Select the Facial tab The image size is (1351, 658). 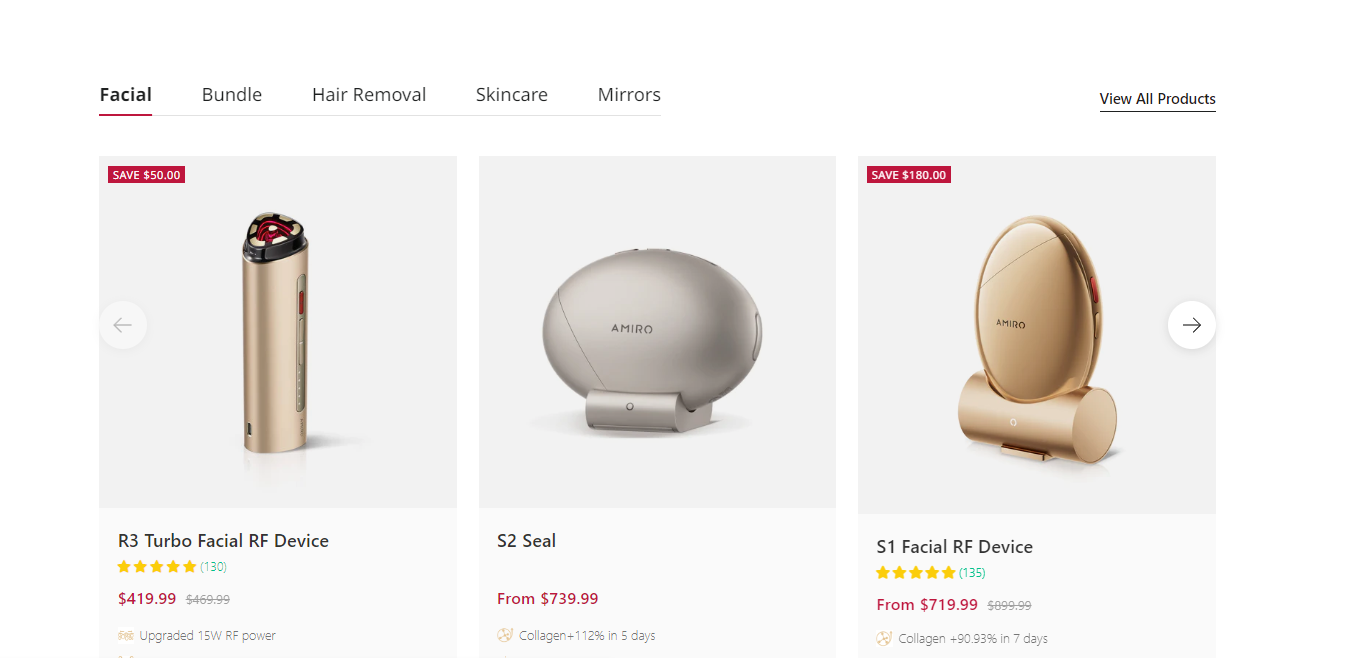126,95
